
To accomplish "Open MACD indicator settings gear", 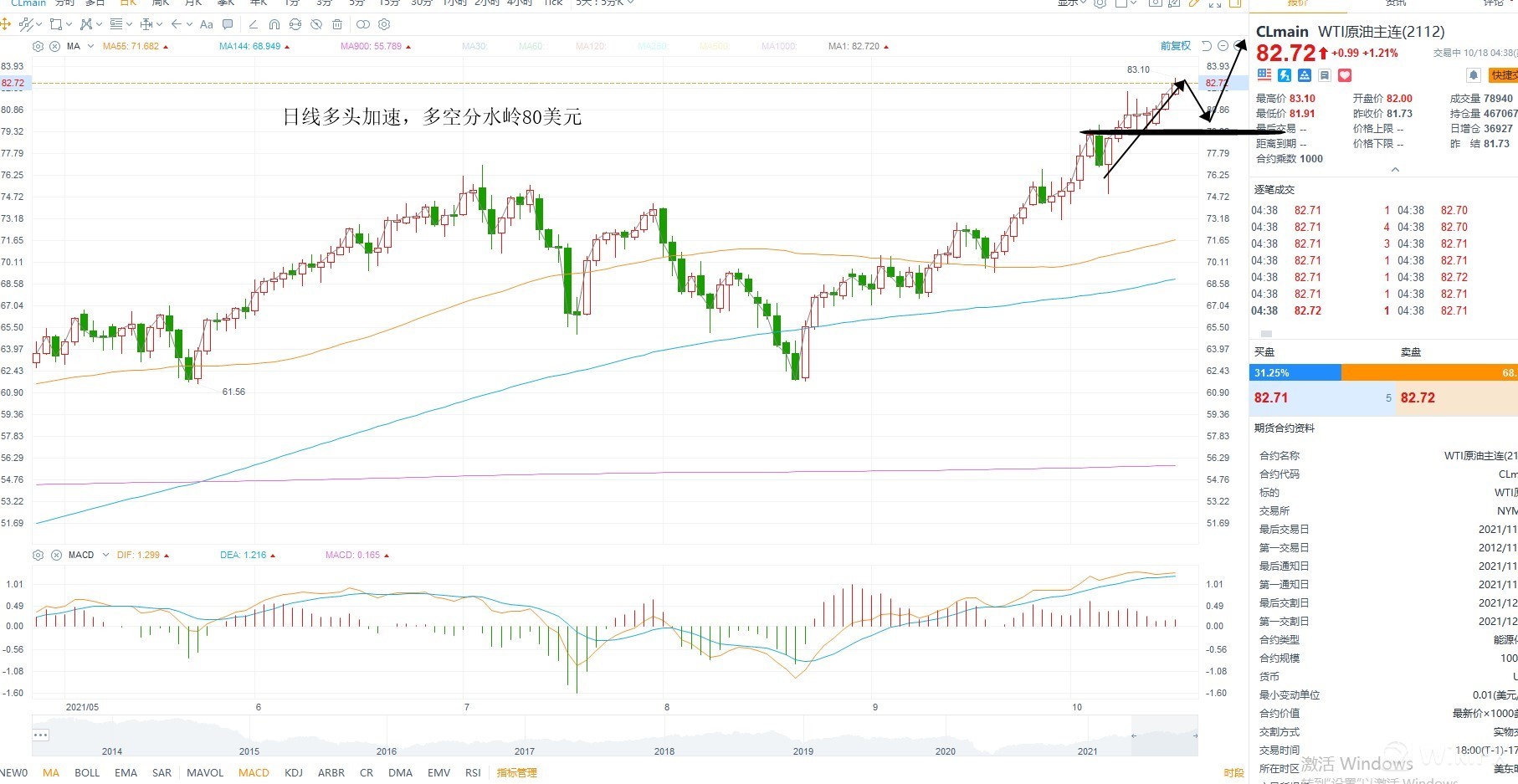I will [38, 555].
